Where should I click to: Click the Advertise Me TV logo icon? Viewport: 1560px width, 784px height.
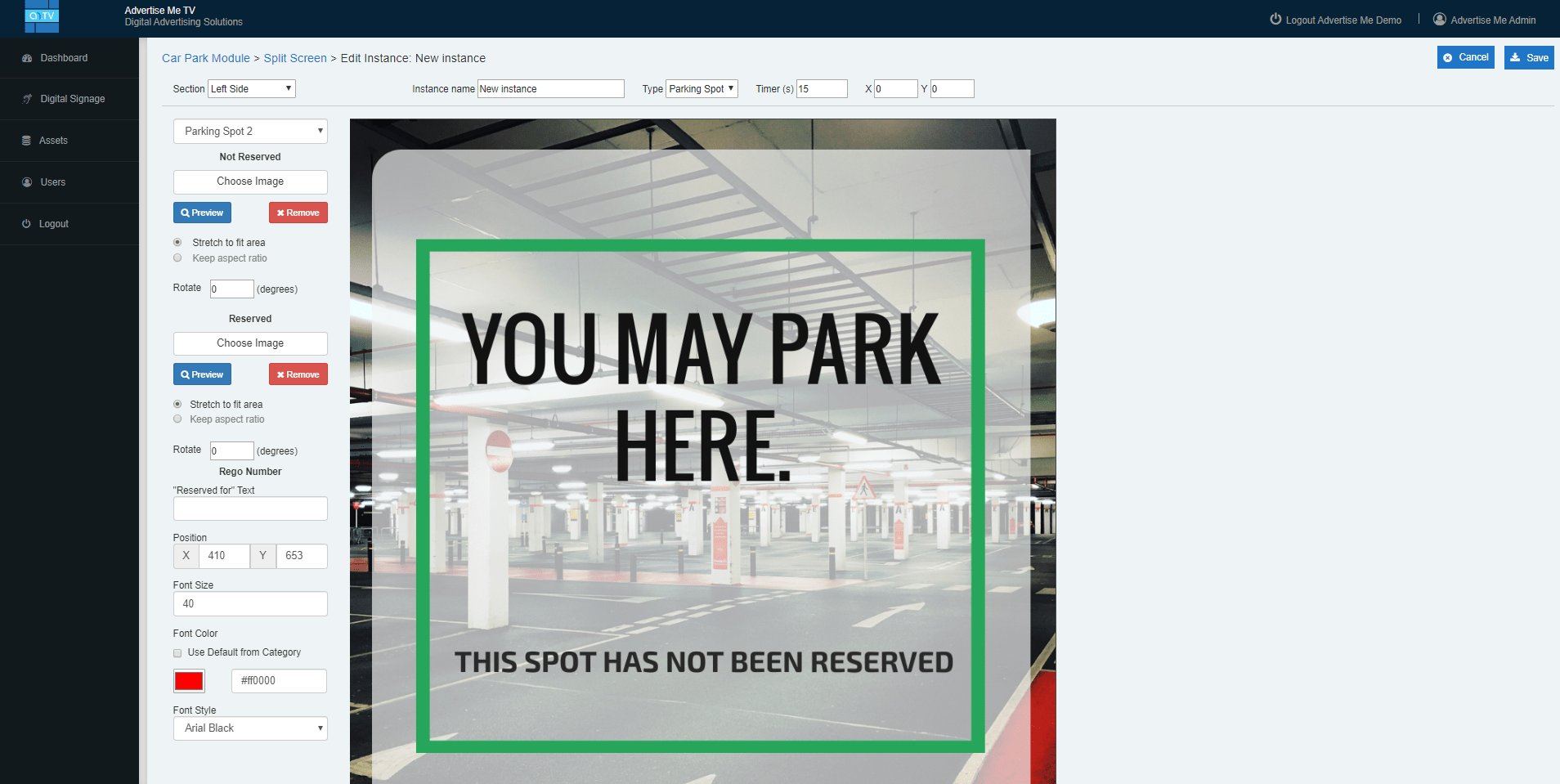pos(41,16)
